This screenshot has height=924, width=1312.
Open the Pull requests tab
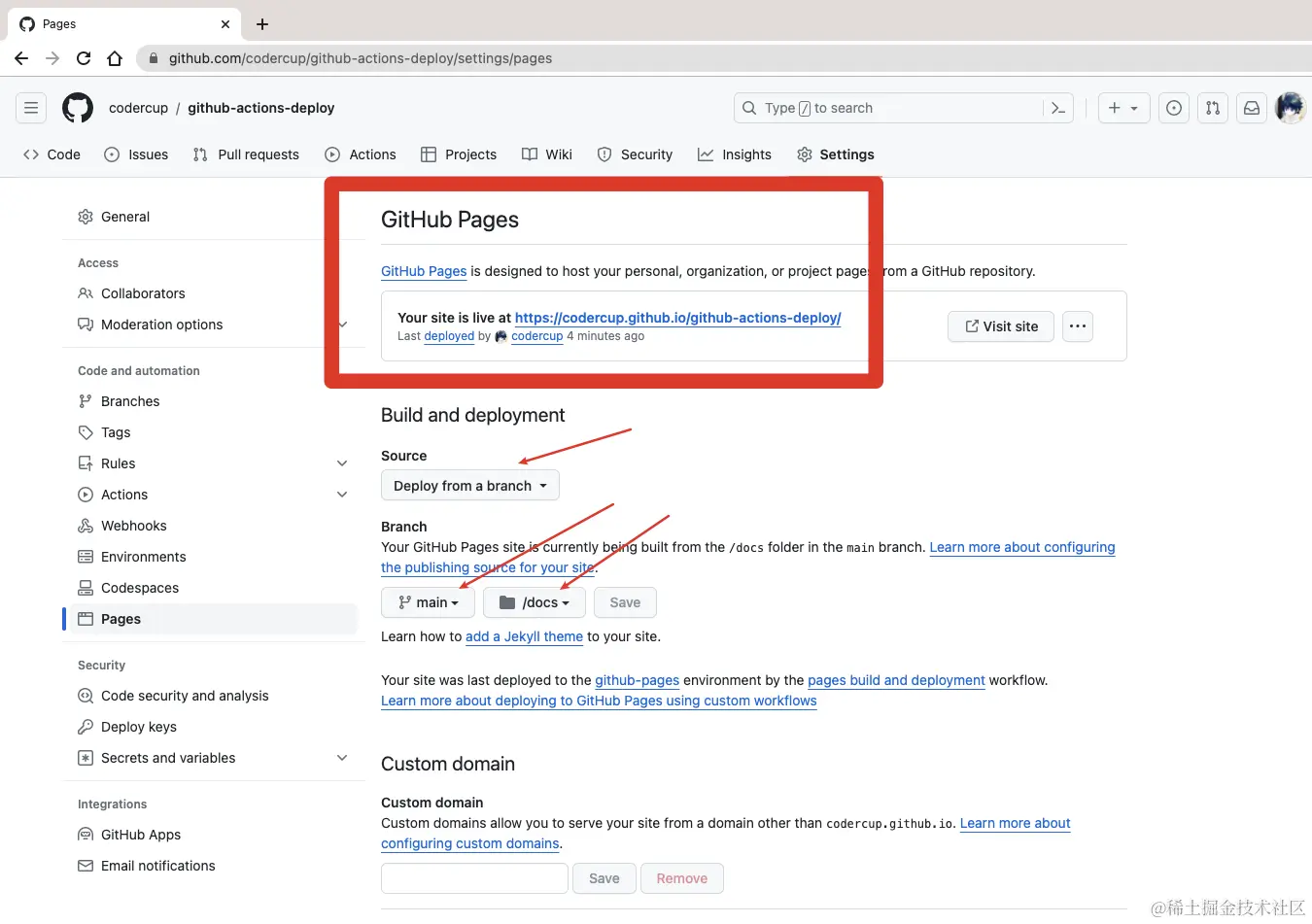[x=247, y=154]
